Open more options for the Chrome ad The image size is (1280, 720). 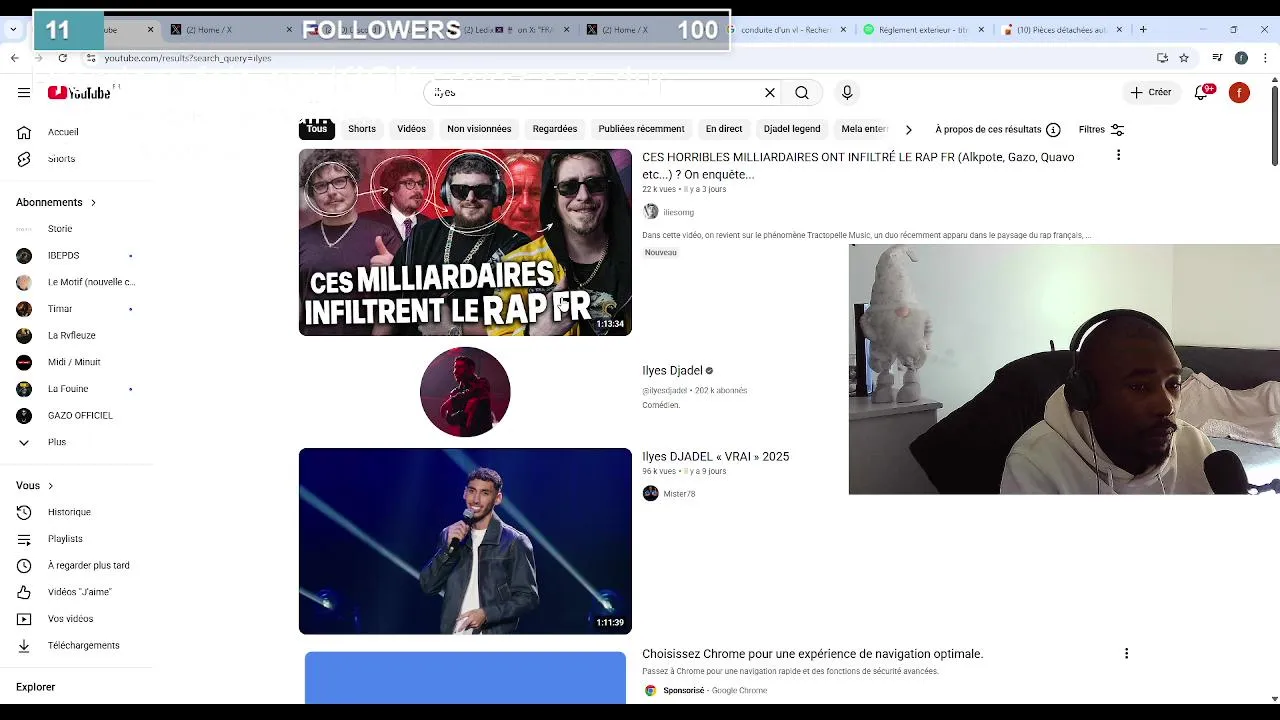(x=1126, y=654)
